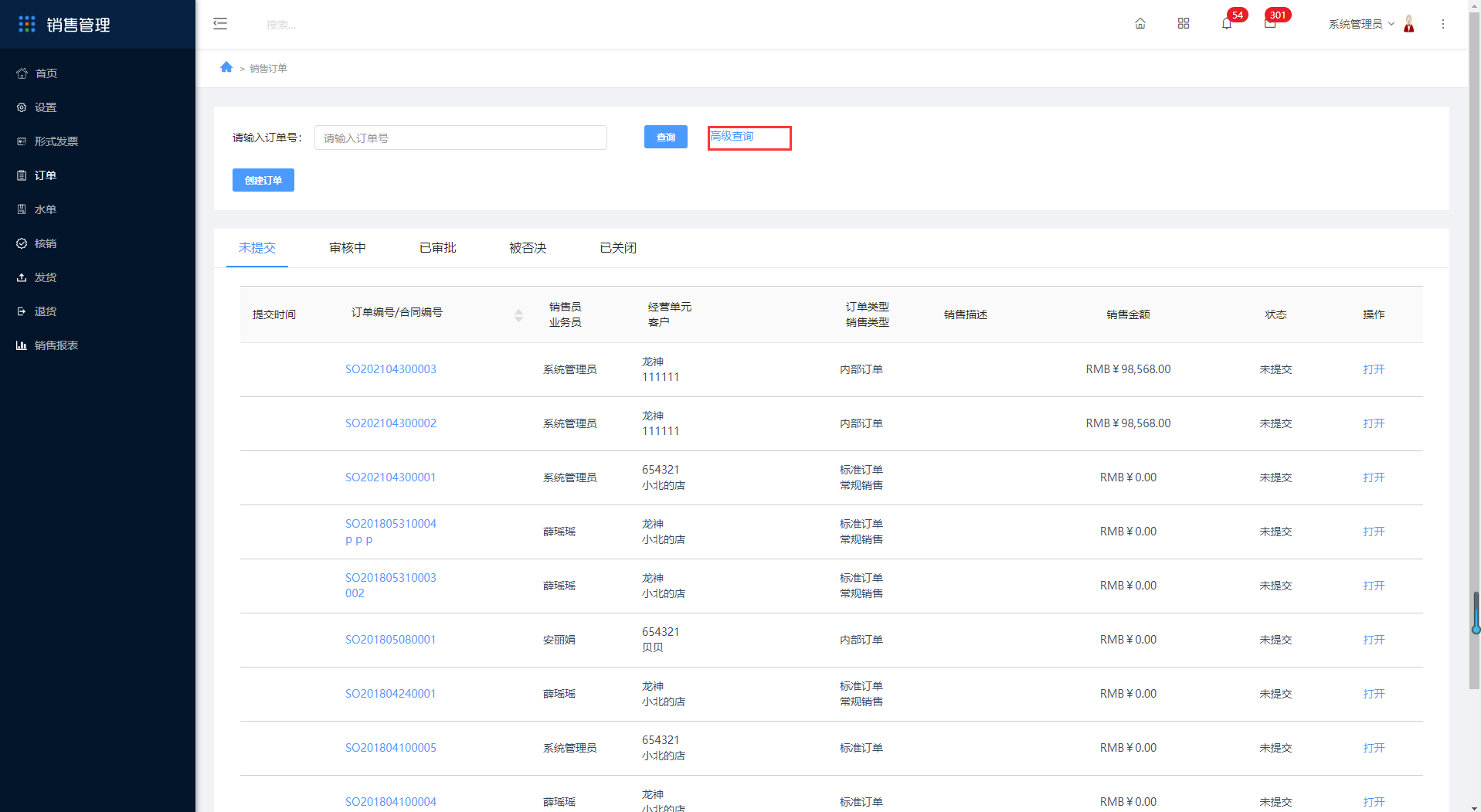Screen dimensions: 1481x812
Task: Click 安丽娟 salesperson cell
Action: pos(559,640)
